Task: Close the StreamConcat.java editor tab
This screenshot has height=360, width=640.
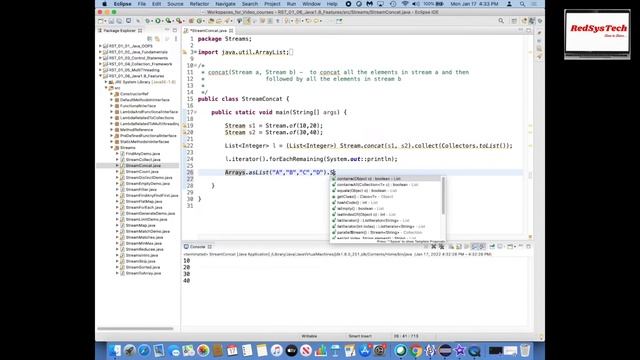Action: coord(231,31)
